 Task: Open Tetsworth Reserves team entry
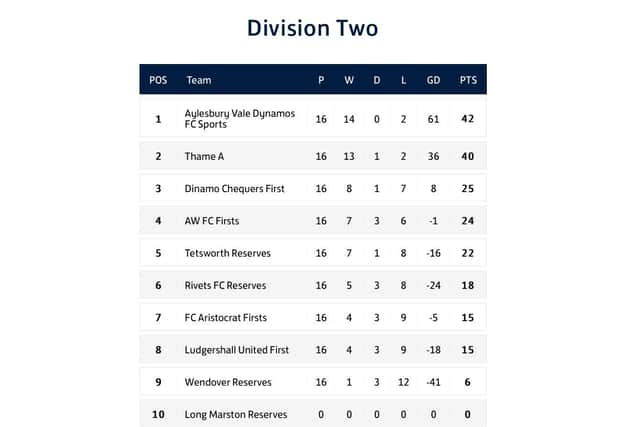click(x=227, y=253)
